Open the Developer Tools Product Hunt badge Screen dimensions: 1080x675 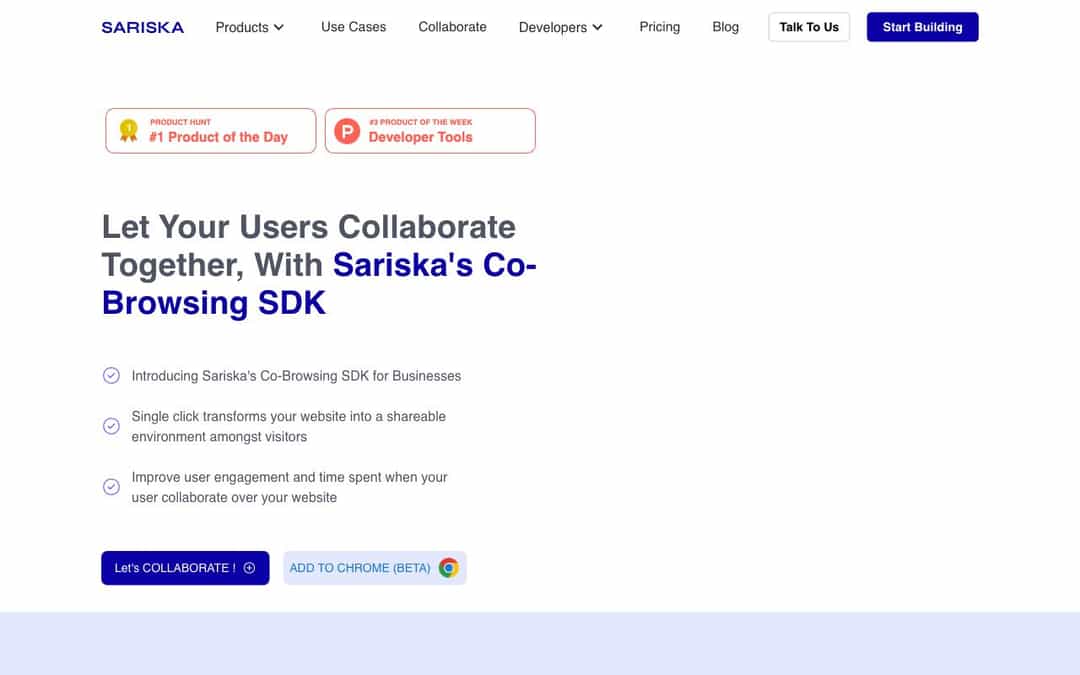pyautogui.click(x=430, y=131)
